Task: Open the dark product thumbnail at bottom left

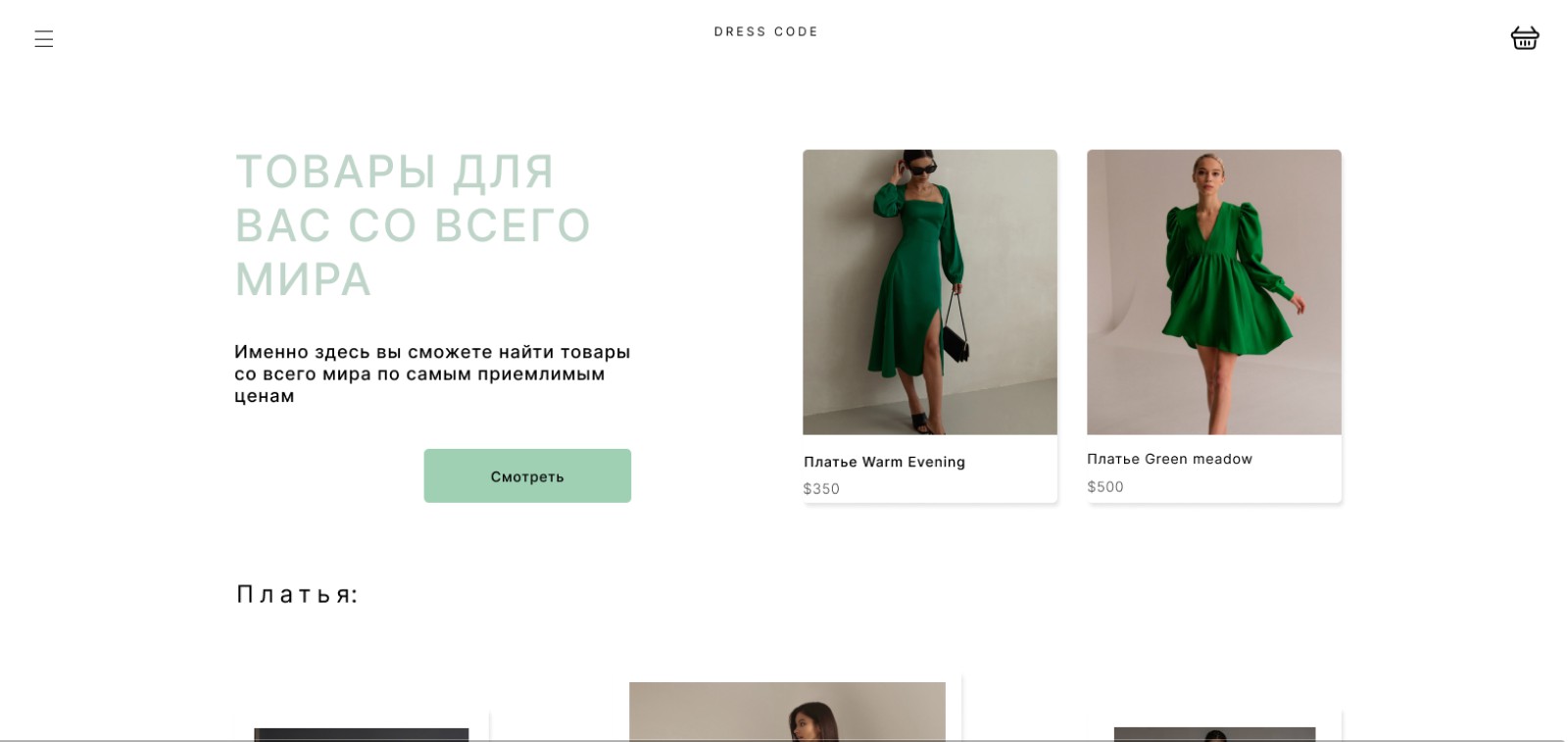Action: [361, 734]
